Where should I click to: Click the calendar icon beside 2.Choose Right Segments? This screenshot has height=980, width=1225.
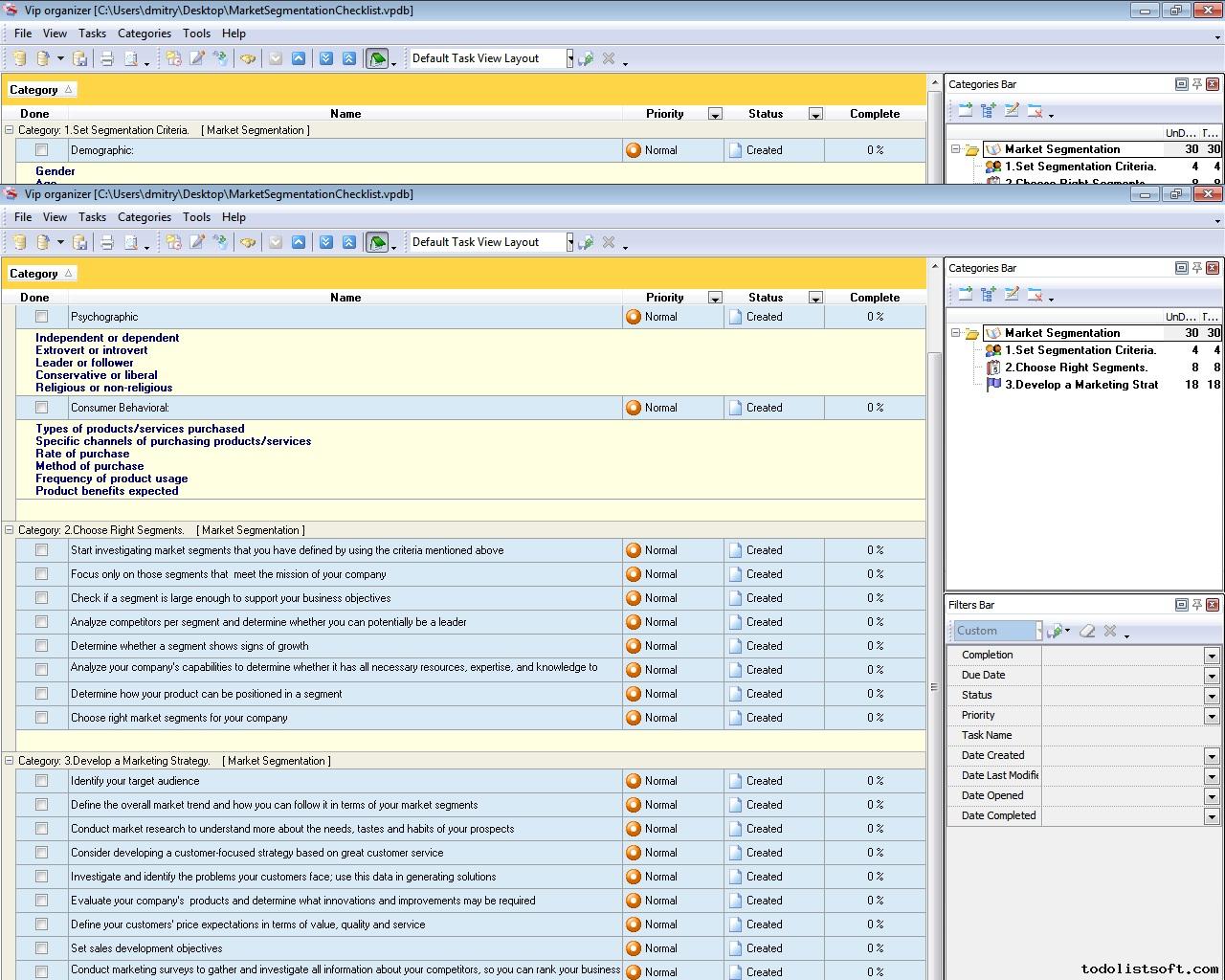[x=993, y=367]
